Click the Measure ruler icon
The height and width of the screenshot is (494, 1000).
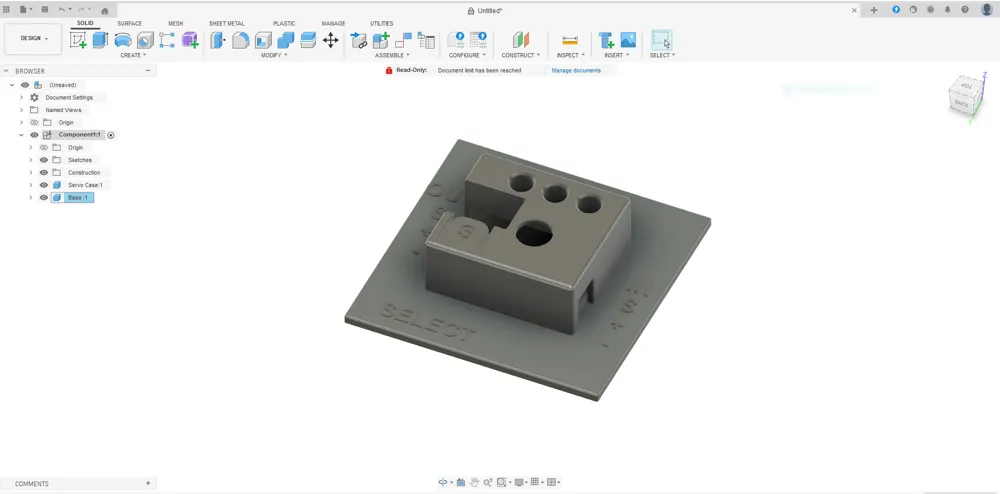pyautogui.click(x=570, y=40)
